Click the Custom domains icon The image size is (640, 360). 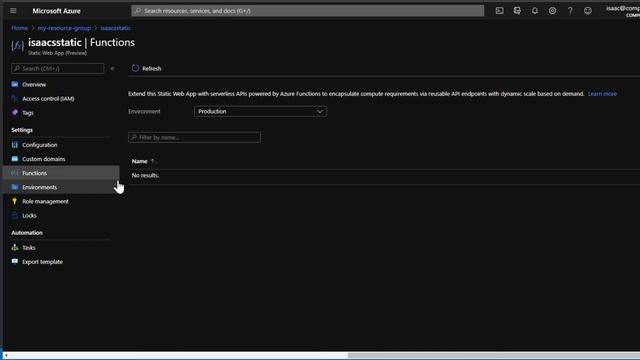click(15, 159)
